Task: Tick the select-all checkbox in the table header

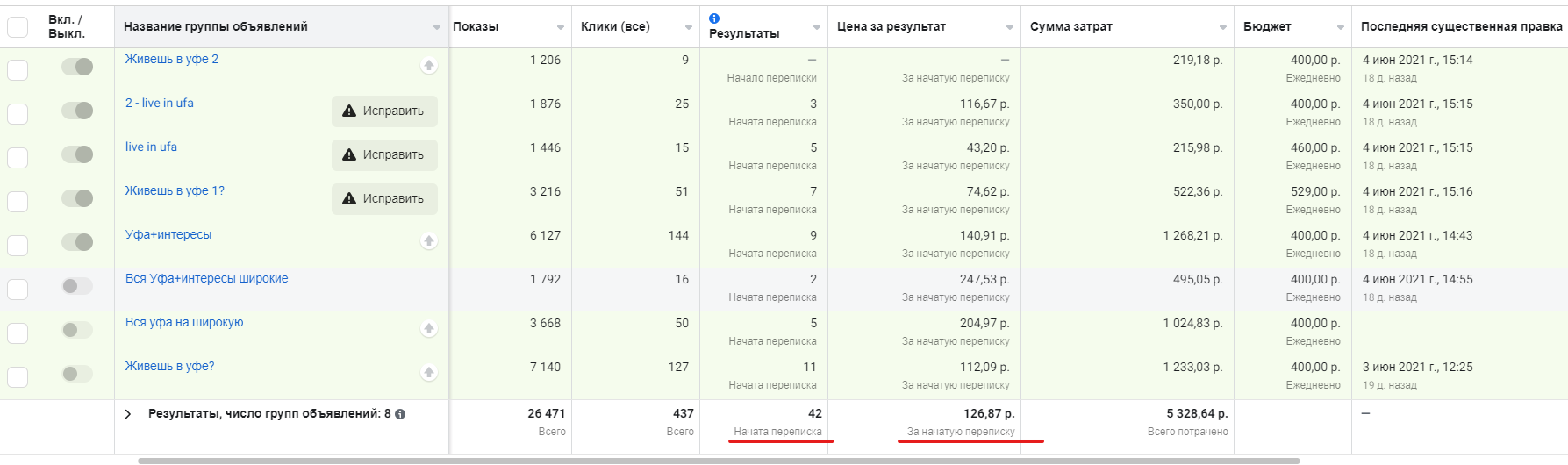Action: pos(18,27)
